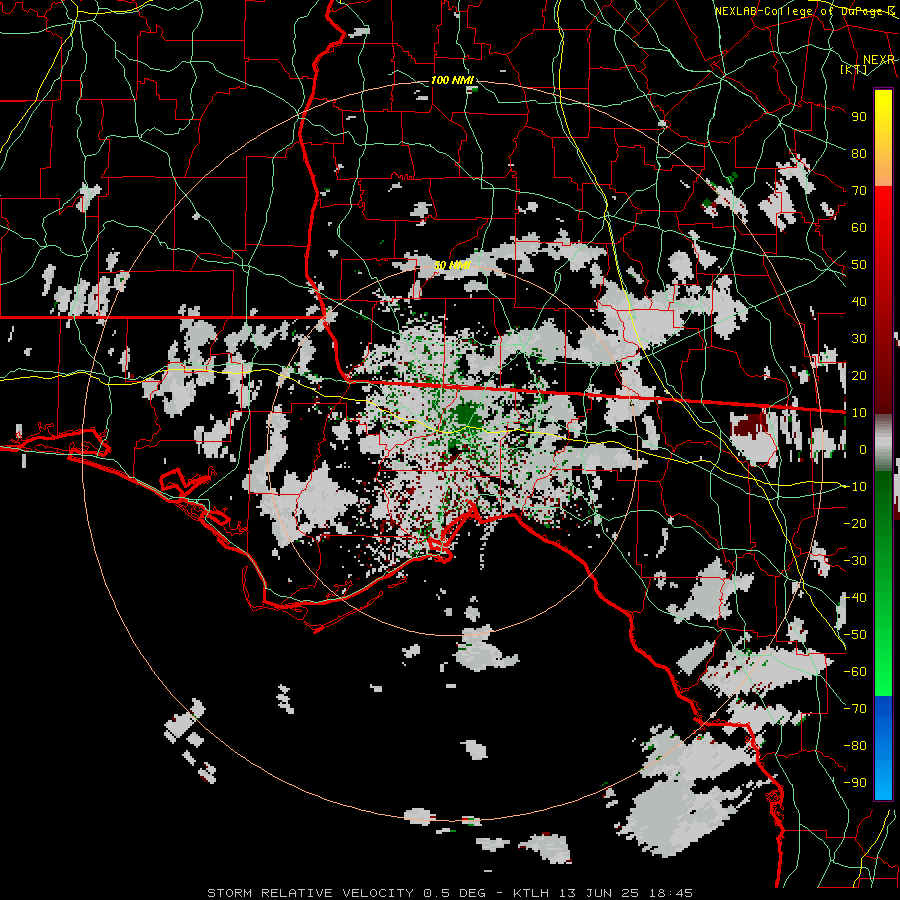The width and height of the screenshot is (900, 900).
Task: Click the "80" value on velocity scale
Action: click(859, 153)
